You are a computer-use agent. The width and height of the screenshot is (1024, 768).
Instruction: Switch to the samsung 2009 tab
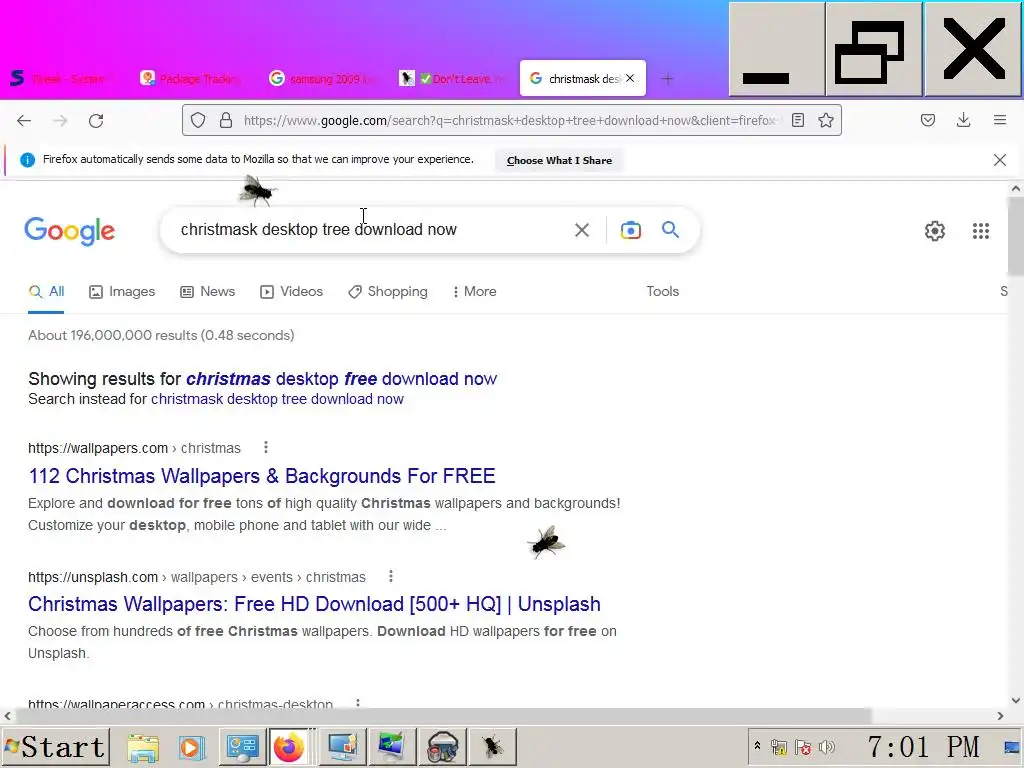click(x=321, y=79)
